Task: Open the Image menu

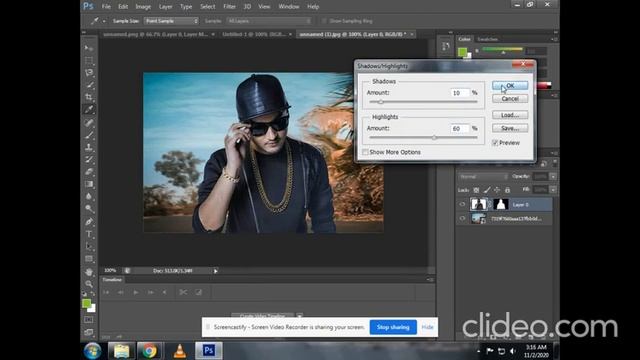Action: [x=143, y=7]
